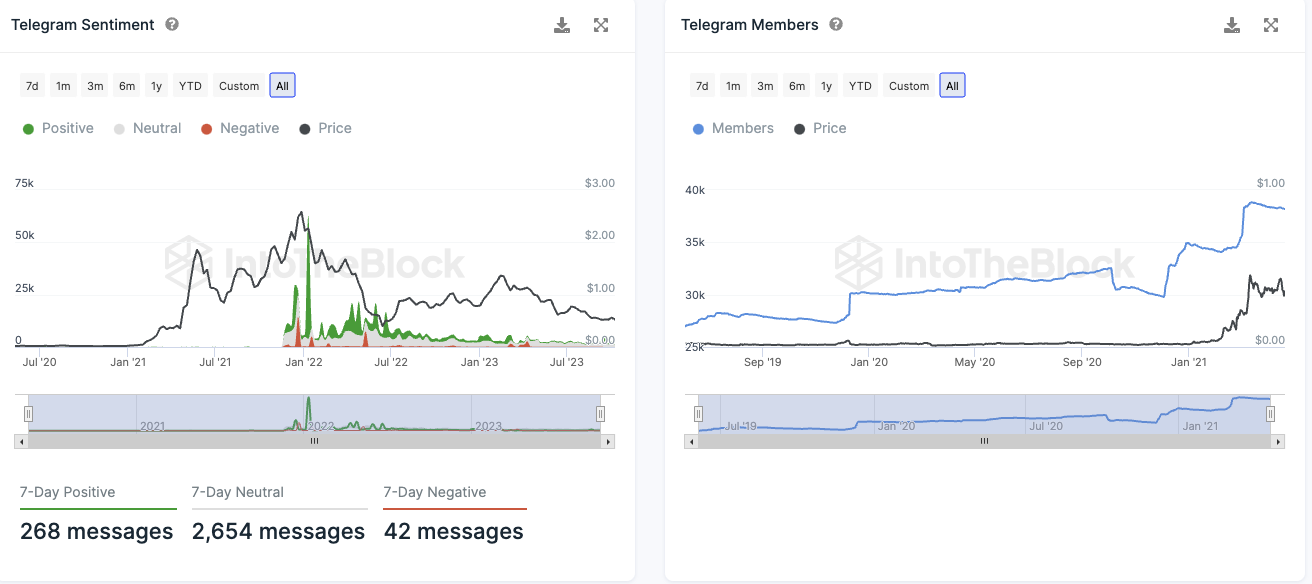1312x584 pixels.
Task: Expand Telegram Sentiment chart to fullscreen
Action: (x=601, y=25)
